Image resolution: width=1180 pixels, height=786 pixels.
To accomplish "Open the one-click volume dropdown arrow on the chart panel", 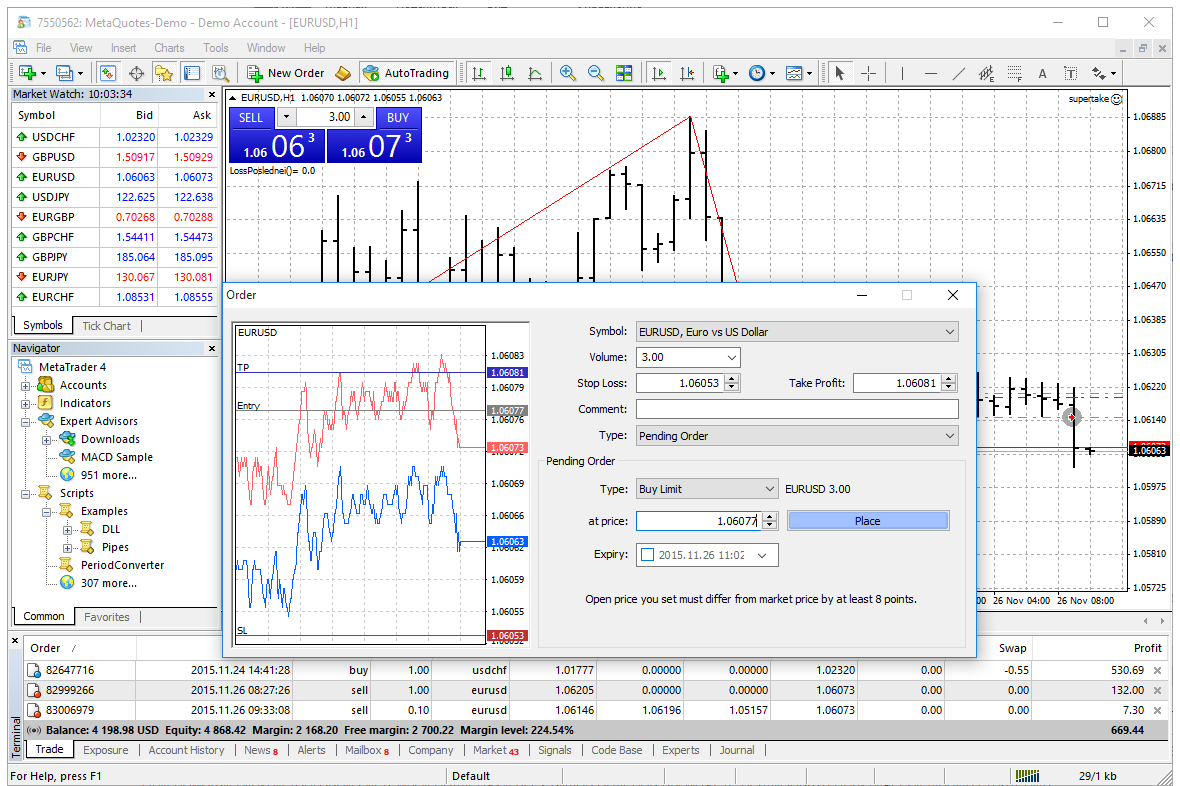I will 286,117.
